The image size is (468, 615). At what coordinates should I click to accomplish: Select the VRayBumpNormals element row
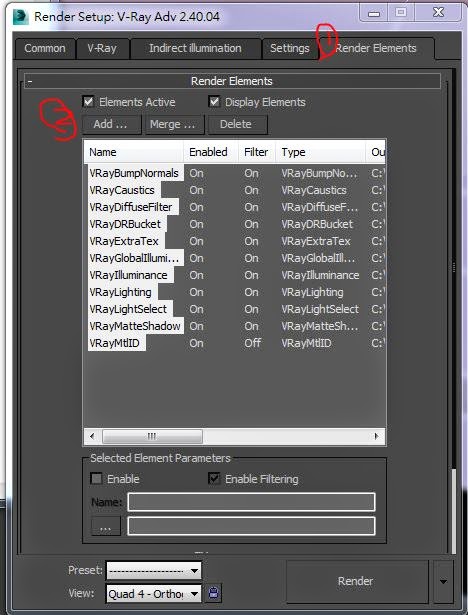[235, 173]
